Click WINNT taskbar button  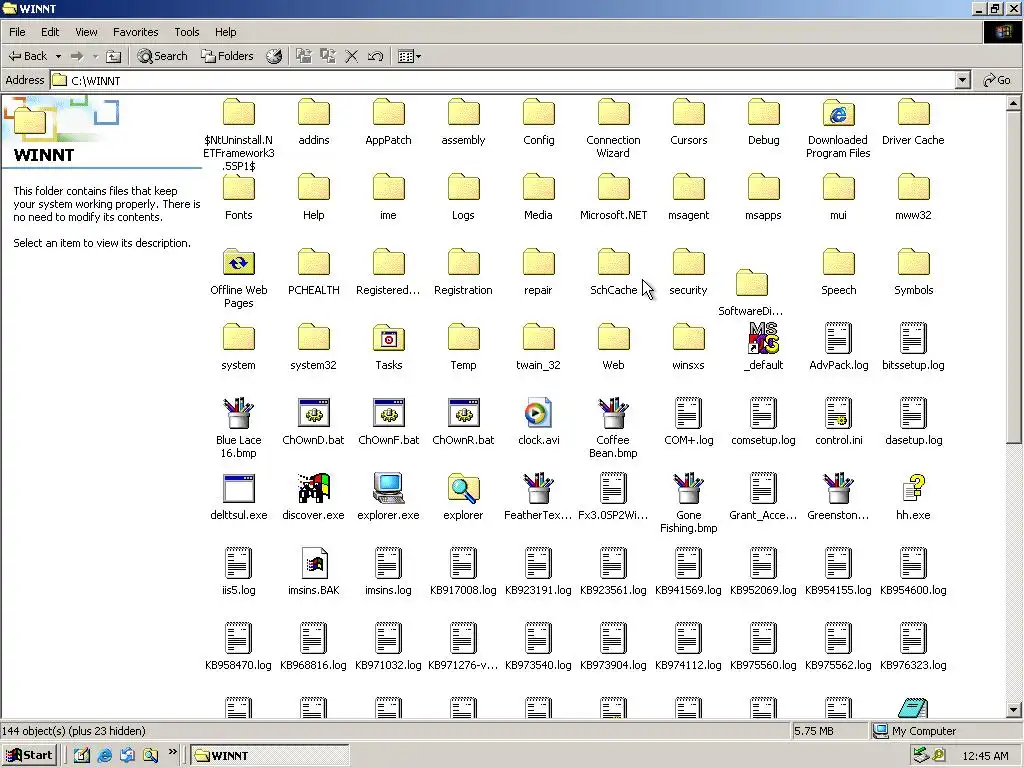point(270,756)
